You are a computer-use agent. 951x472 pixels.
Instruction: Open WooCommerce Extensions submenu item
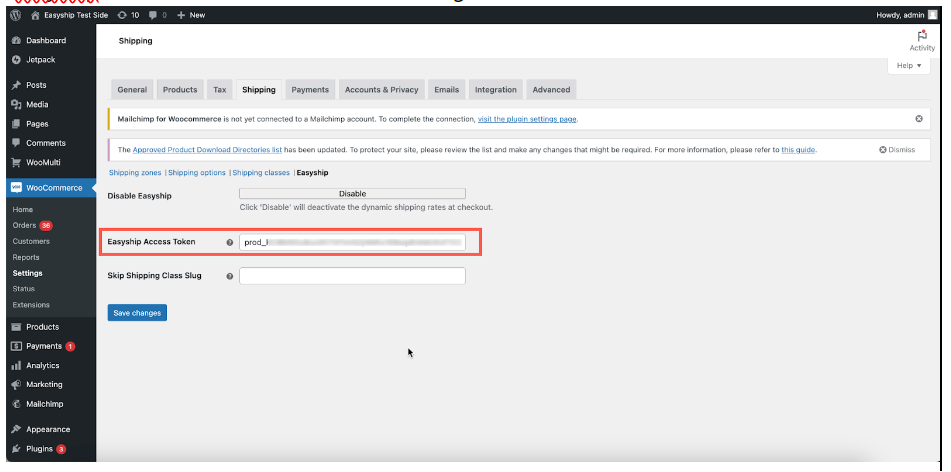coord(31,305)
